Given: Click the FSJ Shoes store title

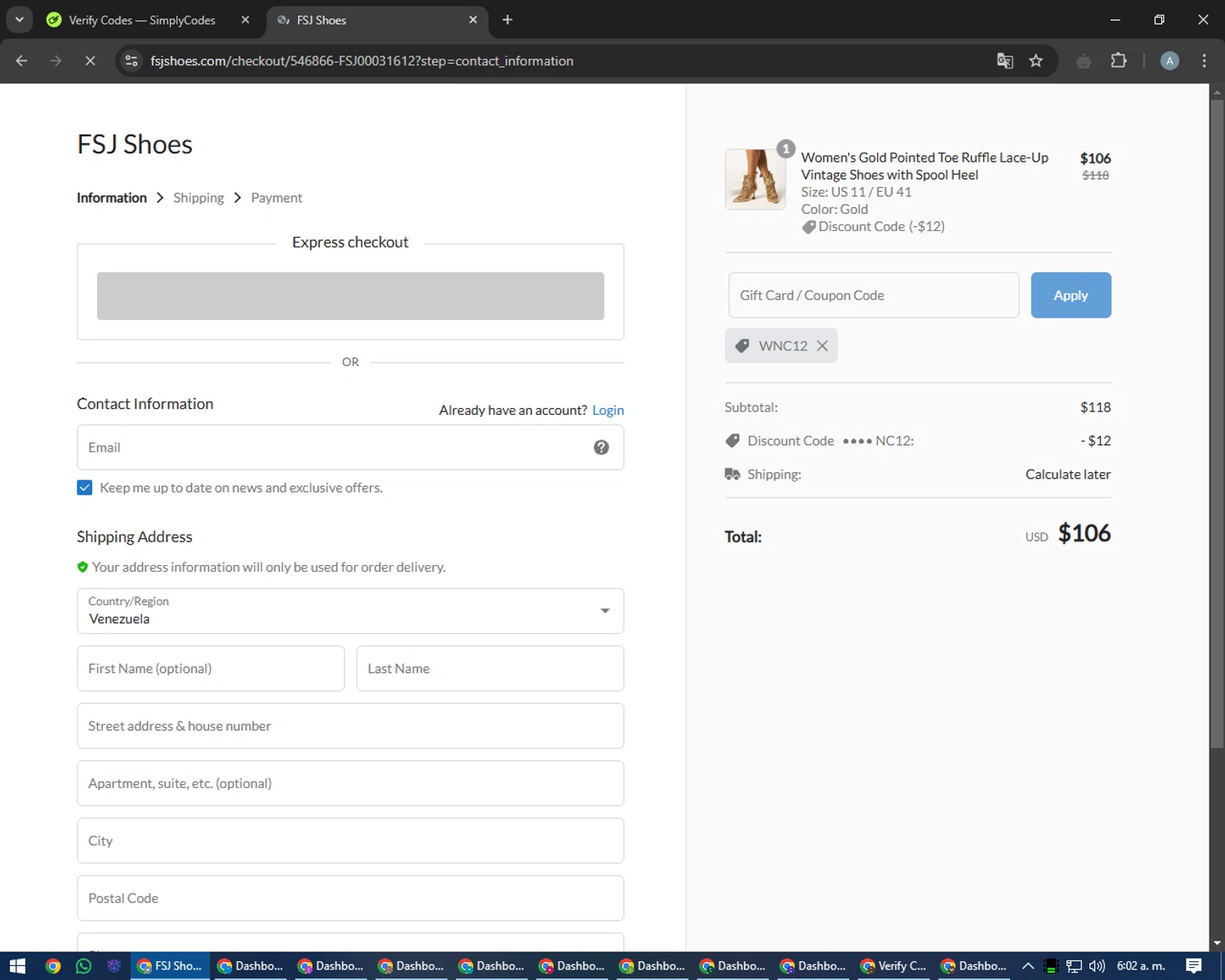Looking at the screenshot, I should pos(135,145).
